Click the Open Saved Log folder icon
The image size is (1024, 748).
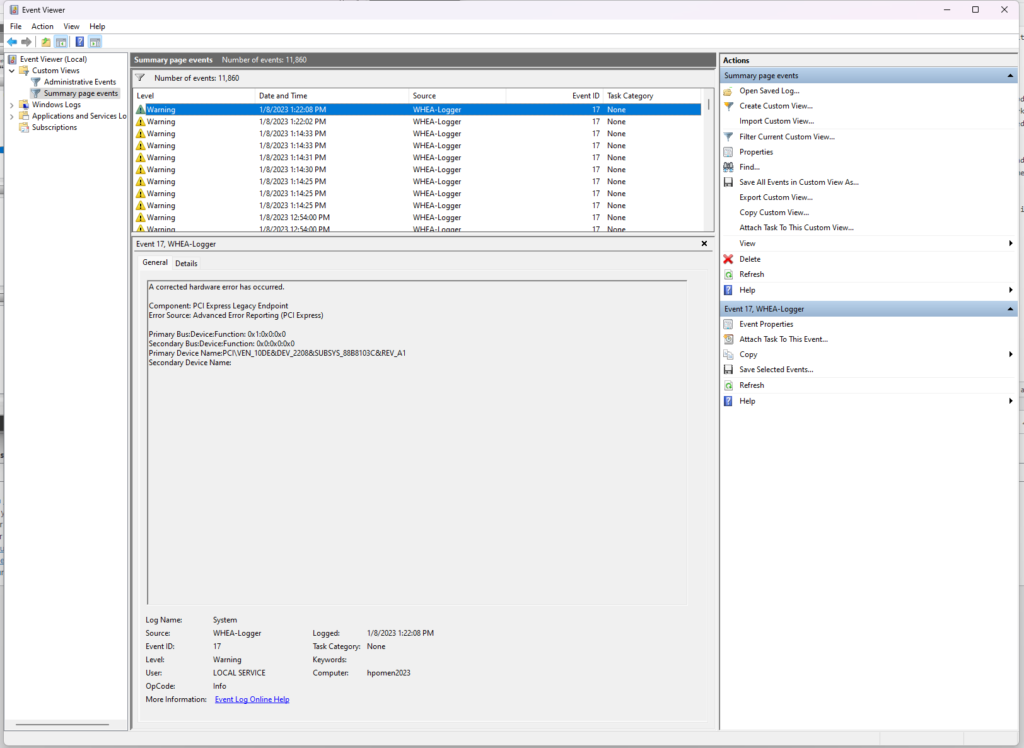click(728, 91)
